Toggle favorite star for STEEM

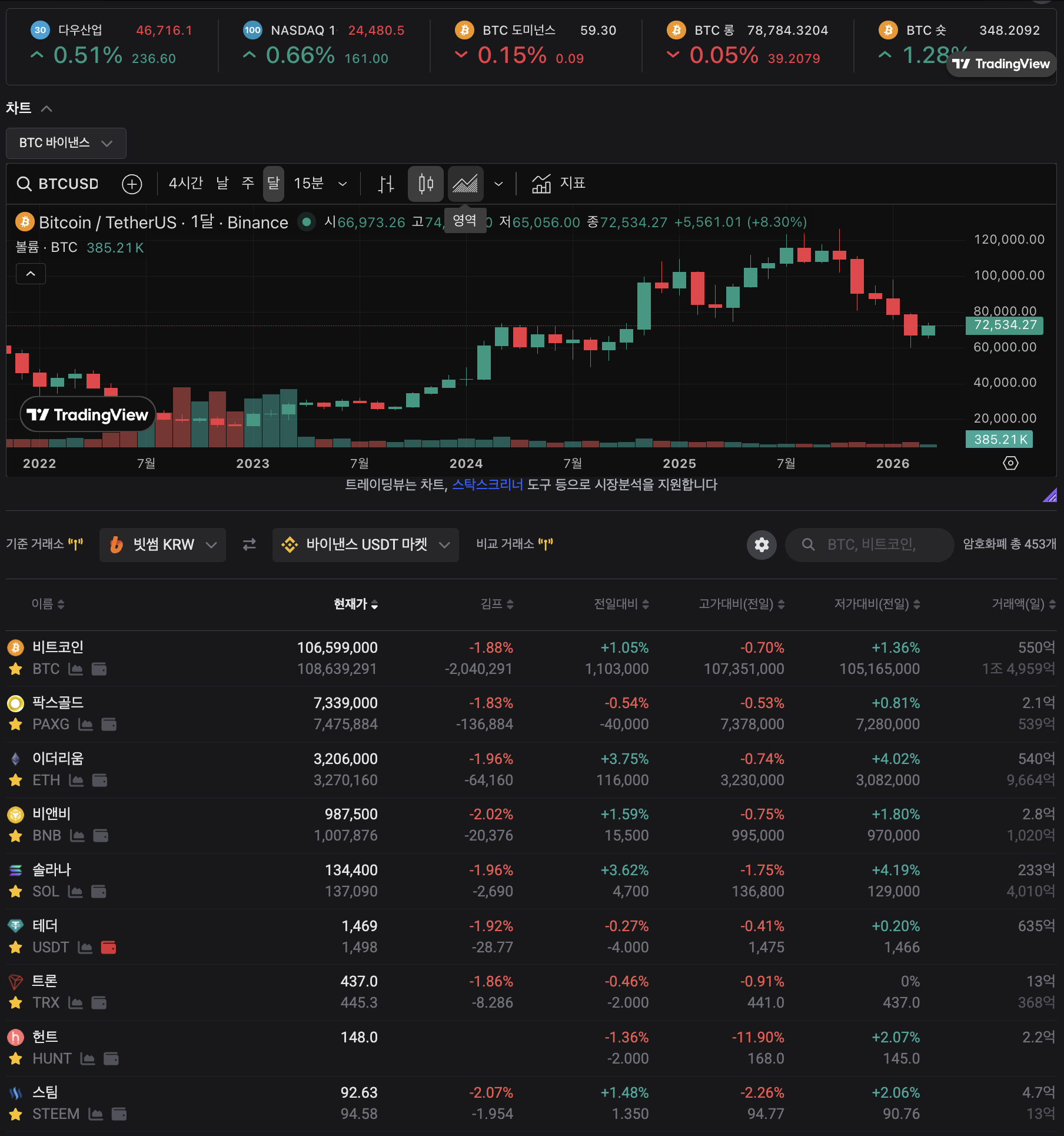coord(16,1114)
